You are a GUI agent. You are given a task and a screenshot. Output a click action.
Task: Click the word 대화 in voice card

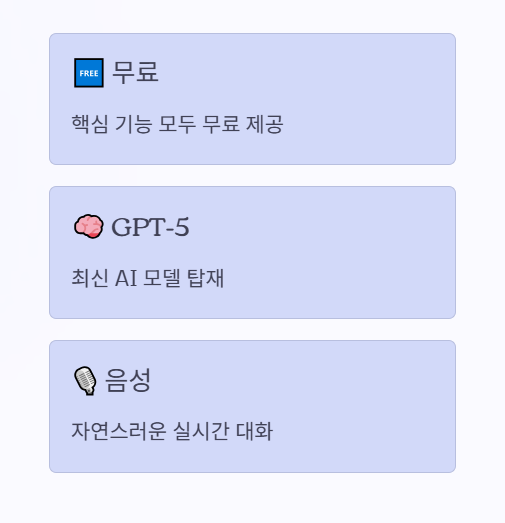coord(255,431)
